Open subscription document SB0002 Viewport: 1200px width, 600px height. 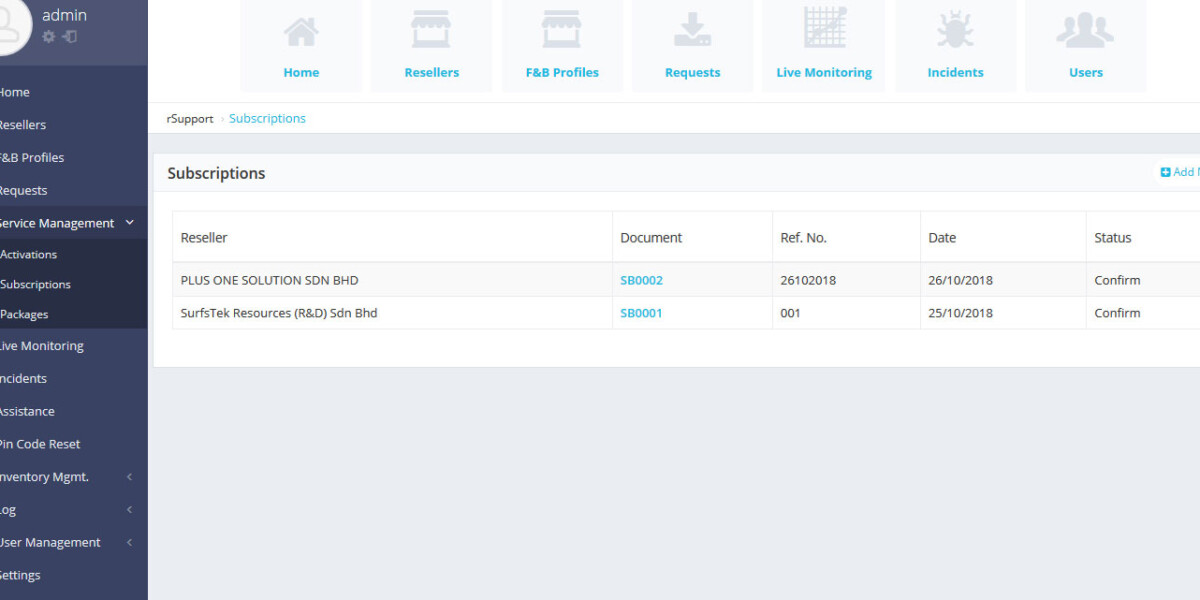point(641,280)
